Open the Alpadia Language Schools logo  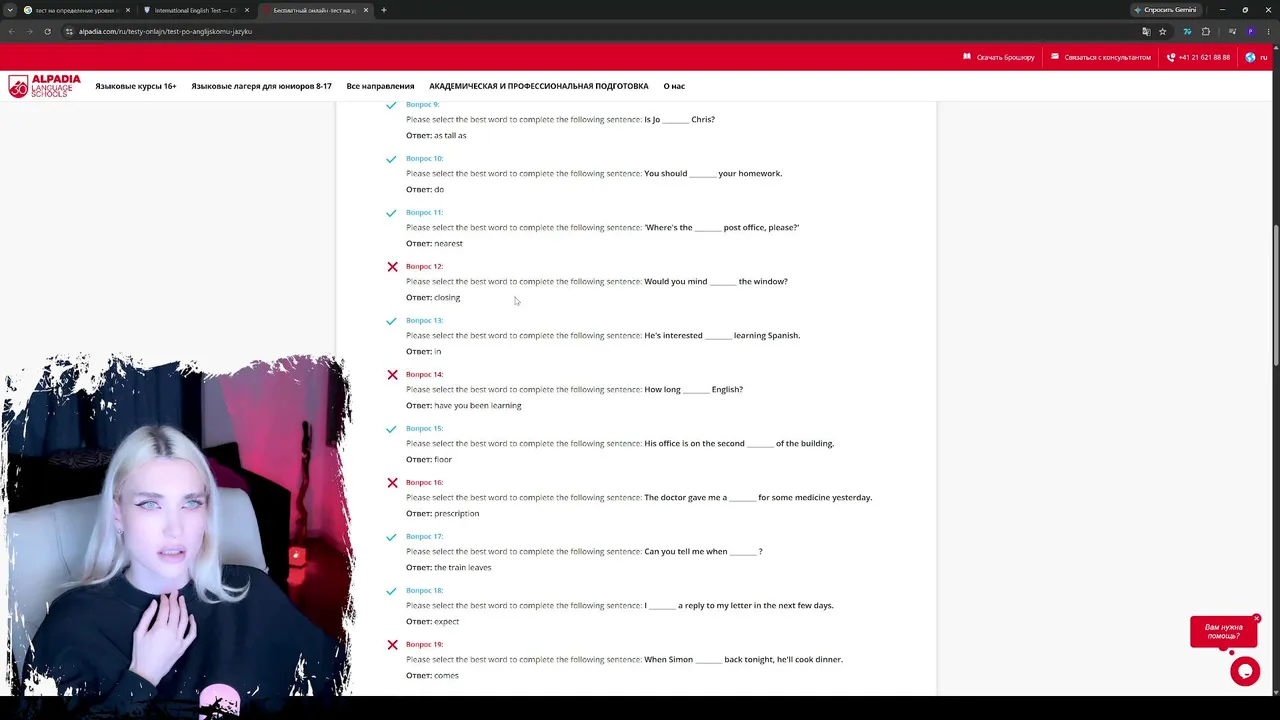44,86
